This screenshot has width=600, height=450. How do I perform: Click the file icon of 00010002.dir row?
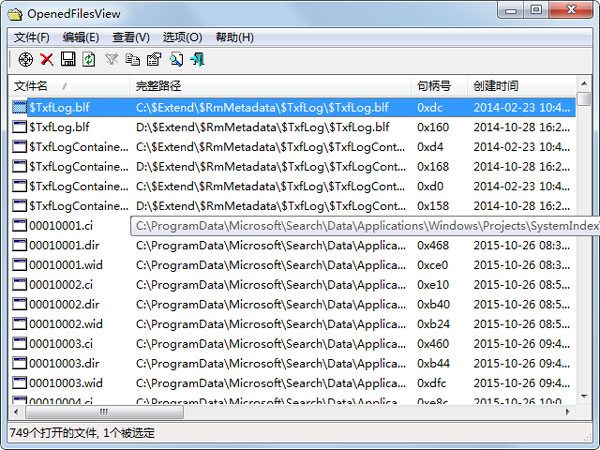click(x=20, y=304)
